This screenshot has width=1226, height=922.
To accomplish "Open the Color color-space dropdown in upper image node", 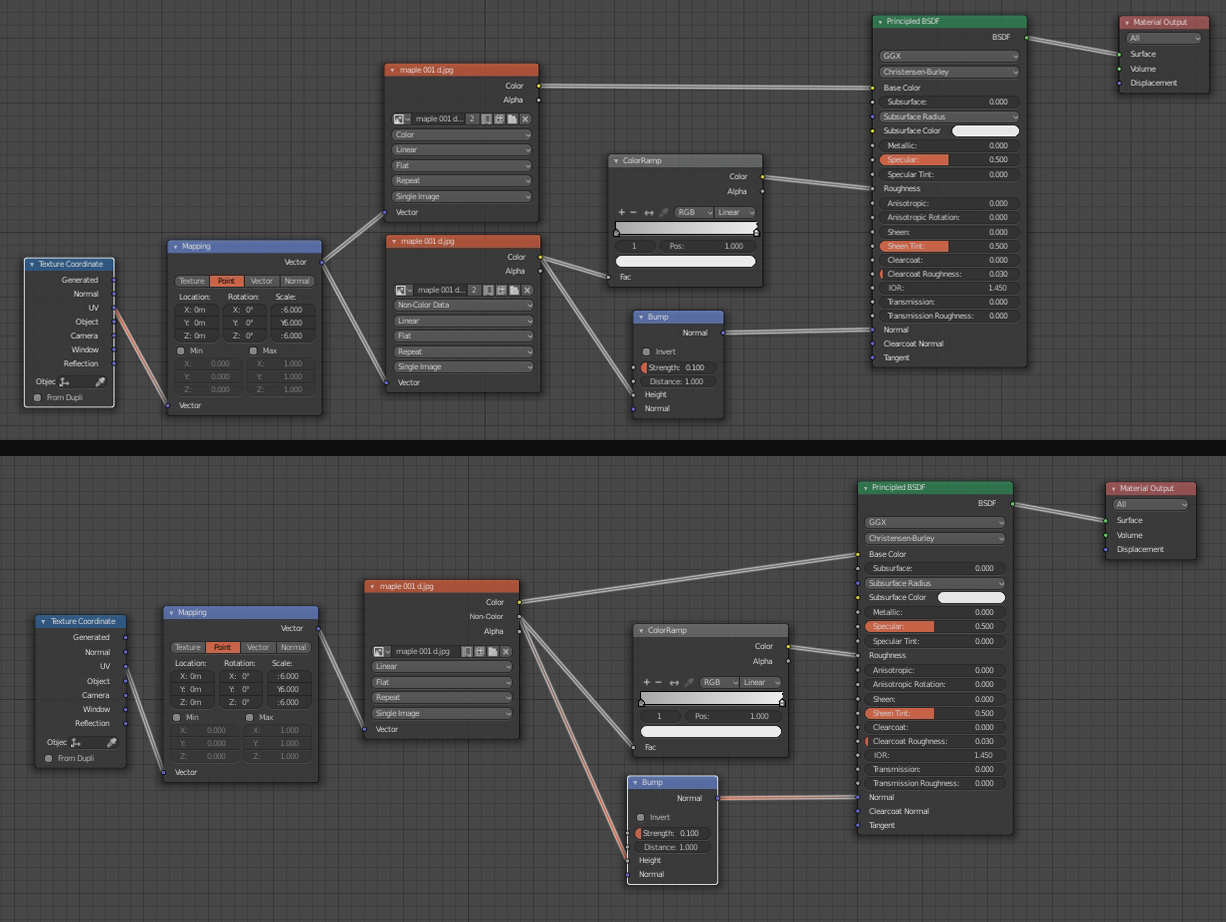I will (x=462, y=135).
